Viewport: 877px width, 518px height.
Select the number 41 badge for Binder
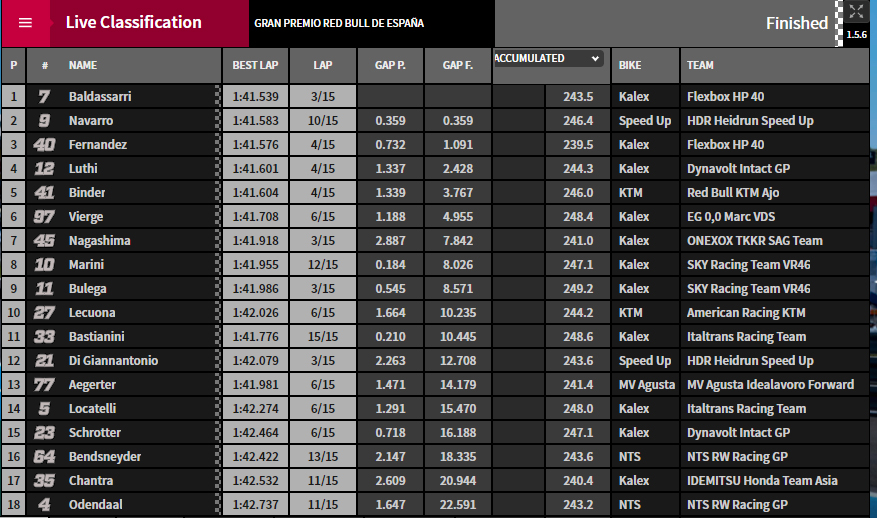pyautogui.click(x=44, y=193)
